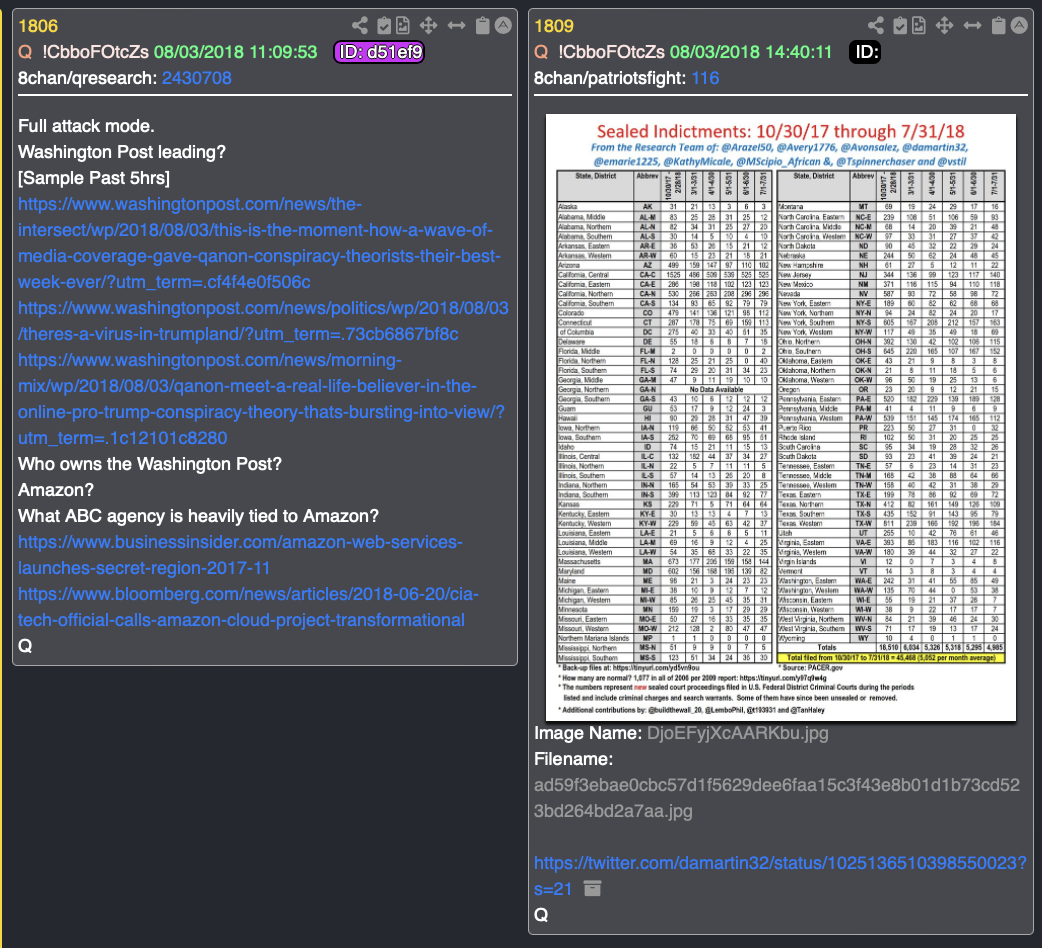This screenshot has width=1042, height=948.
Task: Click the archive box icon beside the twitter link
Action: 592,888
